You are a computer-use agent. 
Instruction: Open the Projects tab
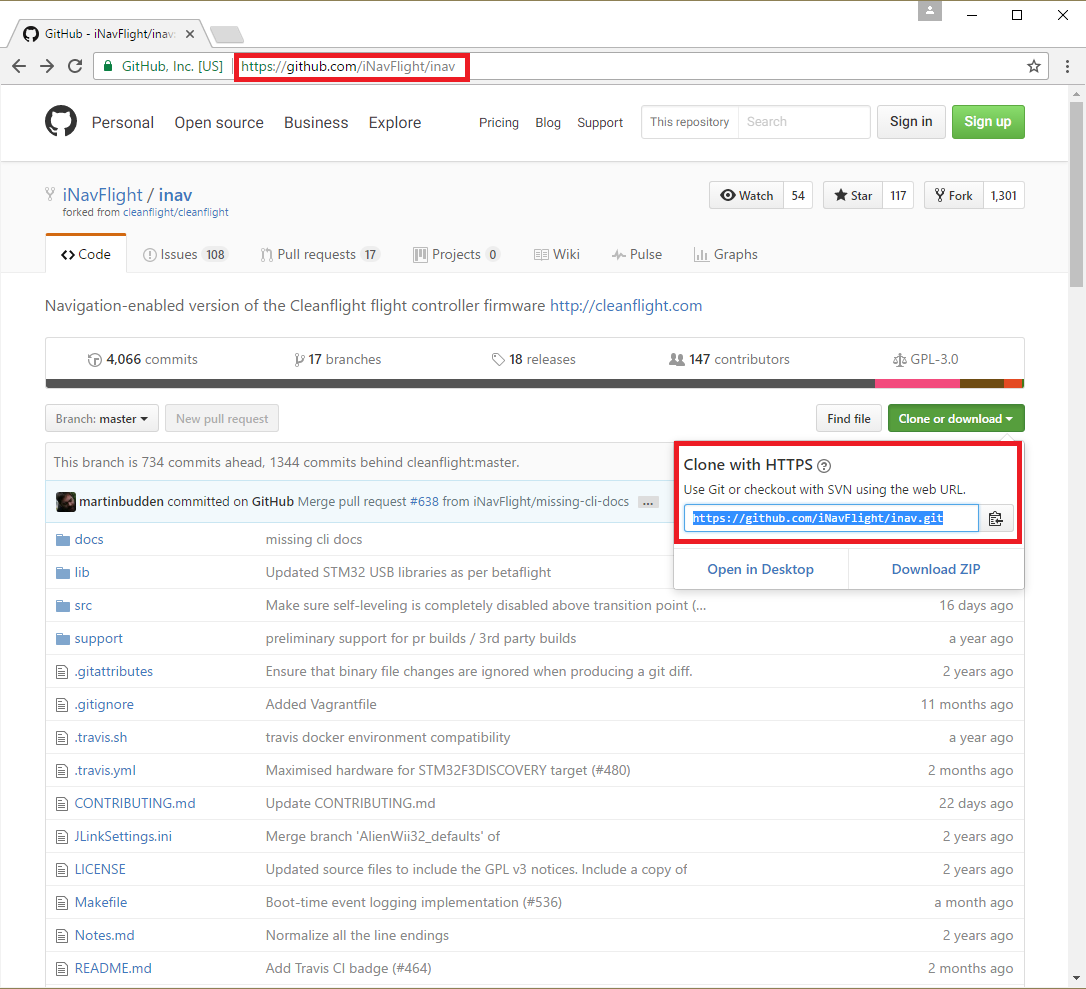pyautogui.click(x=456, y=254)
